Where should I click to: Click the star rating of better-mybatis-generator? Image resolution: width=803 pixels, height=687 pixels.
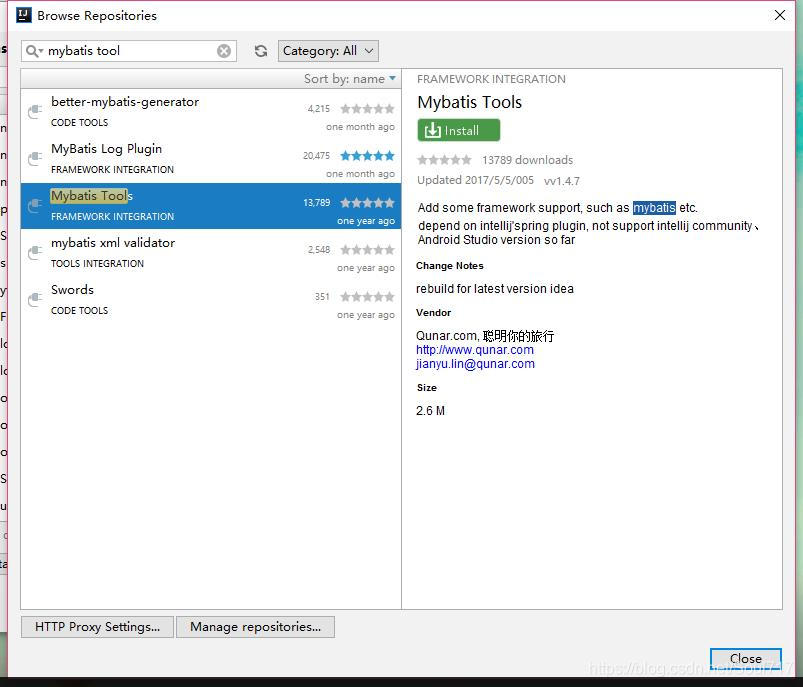367,109
